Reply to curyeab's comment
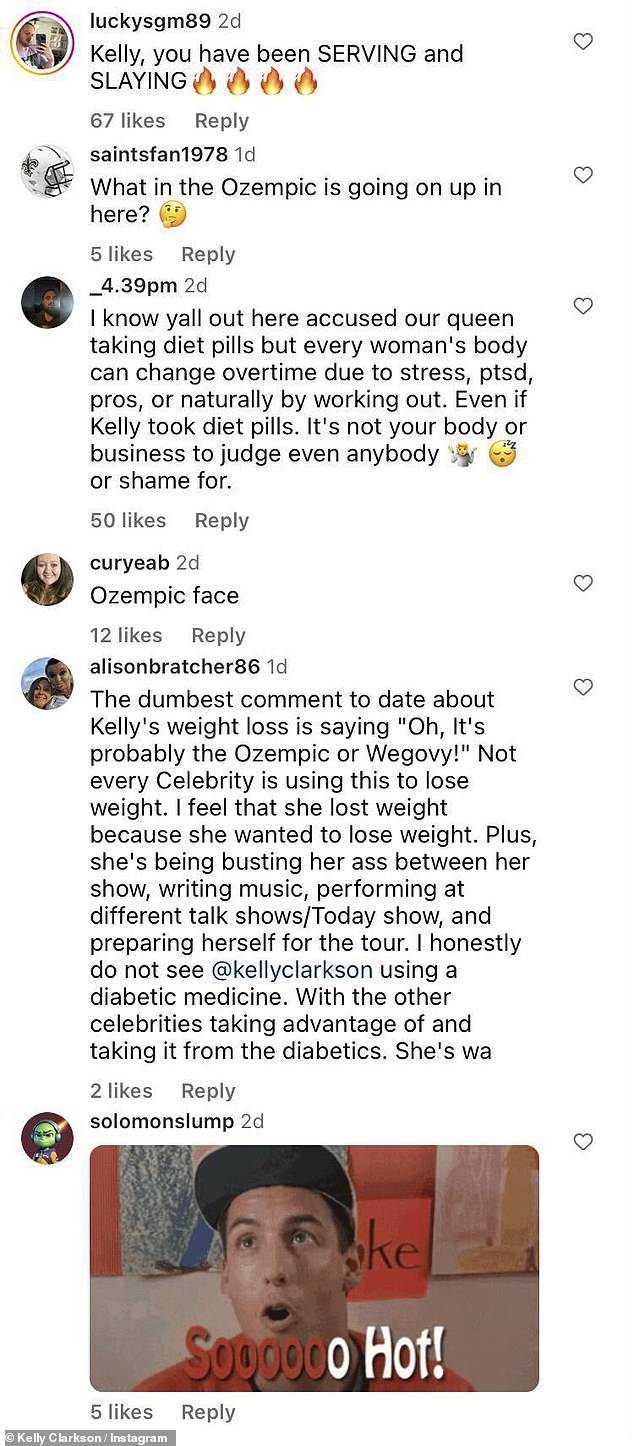The height and width of the screenshot is (1446, 634). (x=218, y=635)
